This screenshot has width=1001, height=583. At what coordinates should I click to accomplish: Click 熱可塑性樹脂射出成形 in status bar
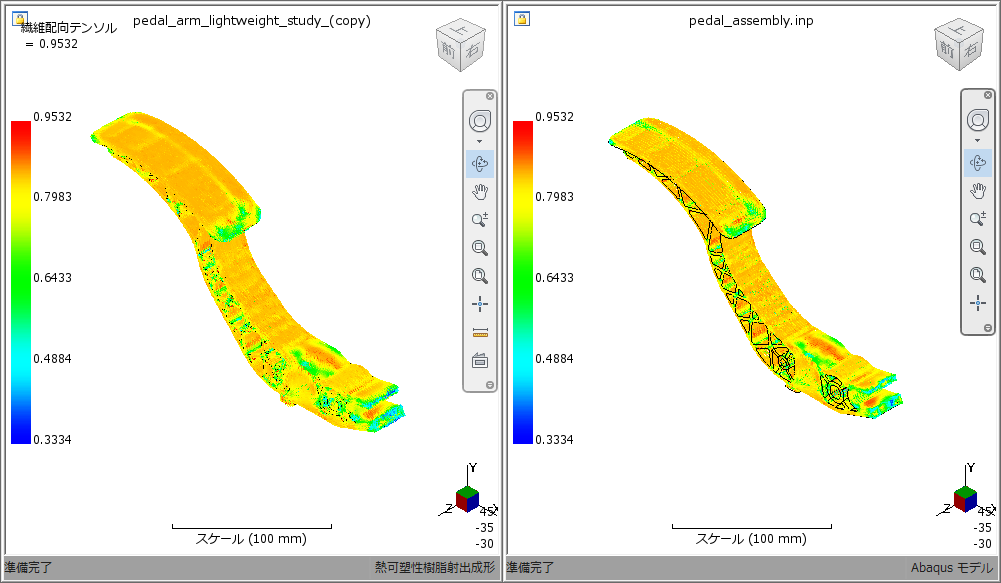click(x=435, y=567)
